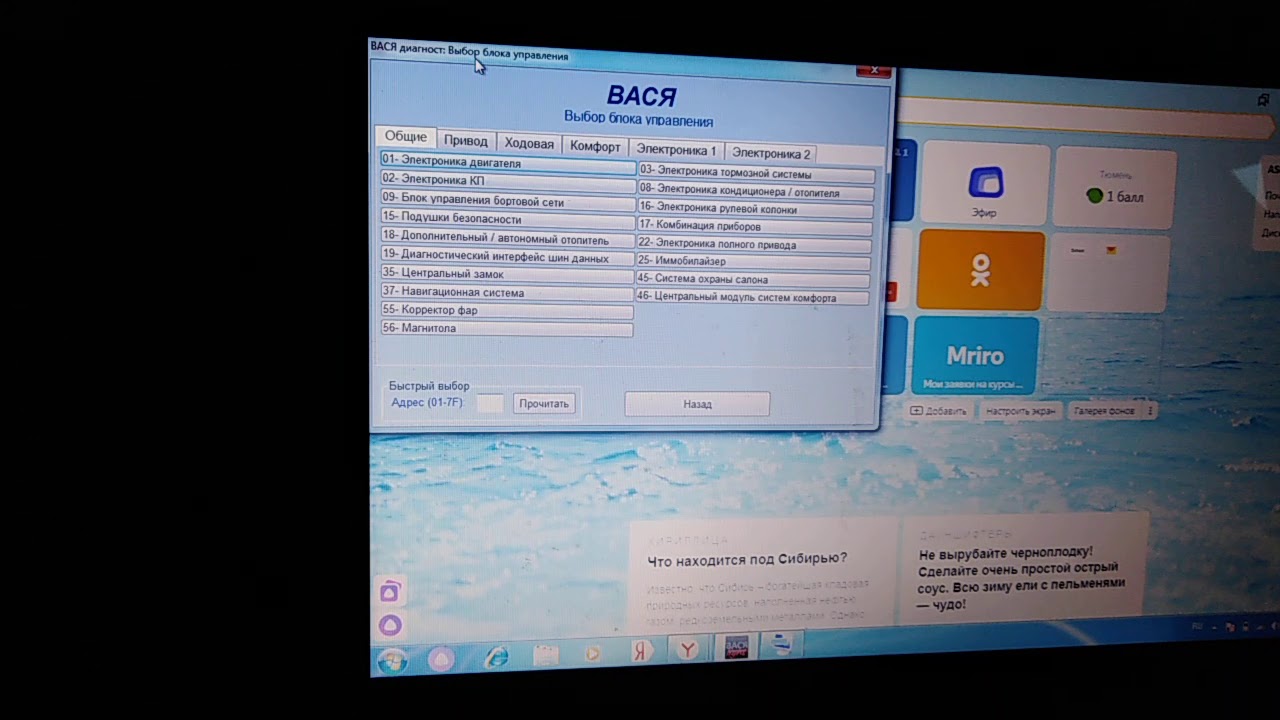Select the Электроника 2 tab

771,153
